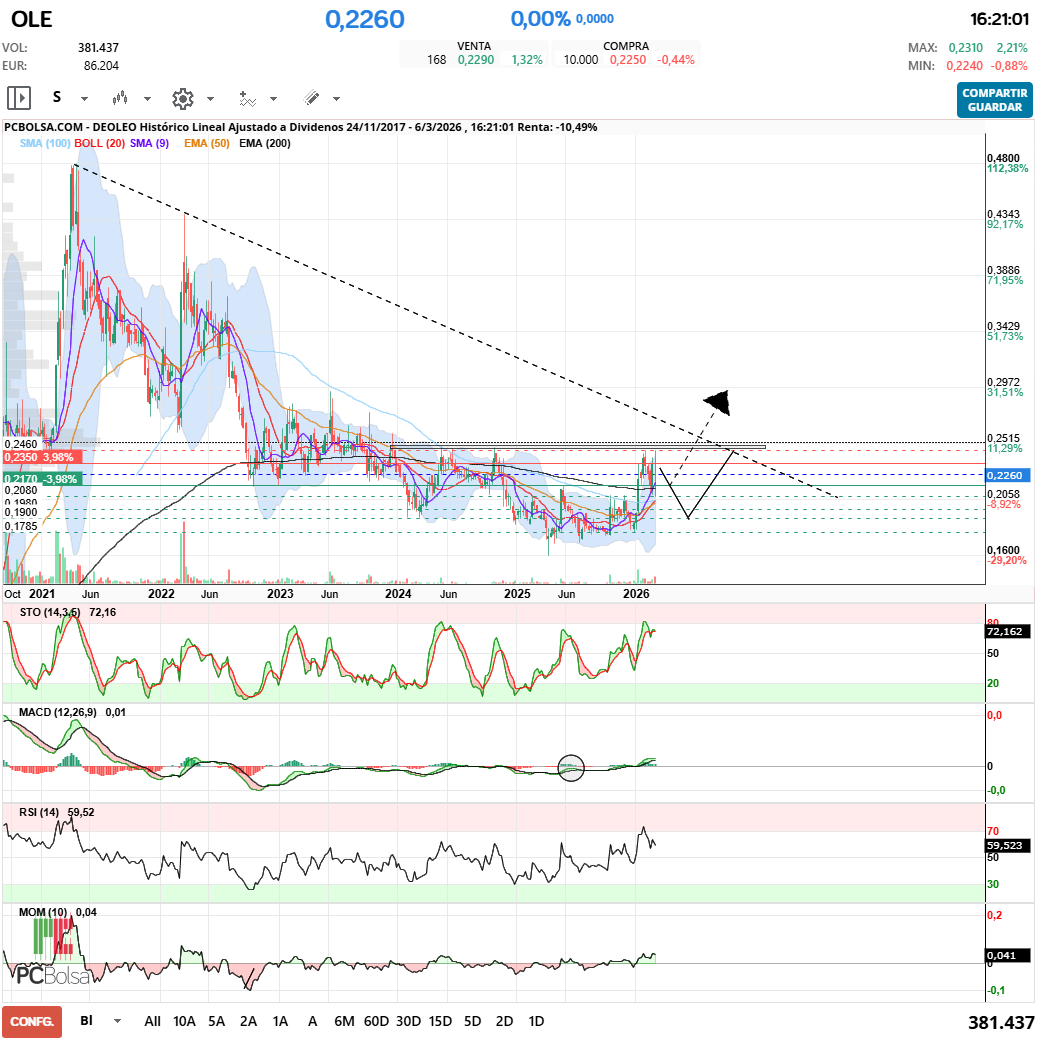Toggle the BOLL (20) indicator label

coord(100,144)
